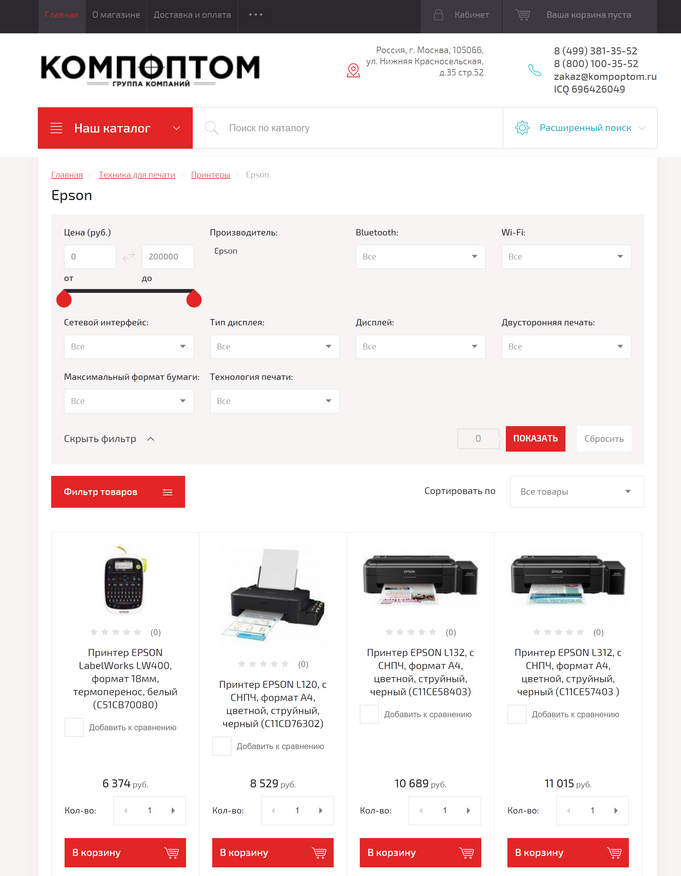Open the Кабинет account link
The image size is (681, 876).
pos(462,15)
